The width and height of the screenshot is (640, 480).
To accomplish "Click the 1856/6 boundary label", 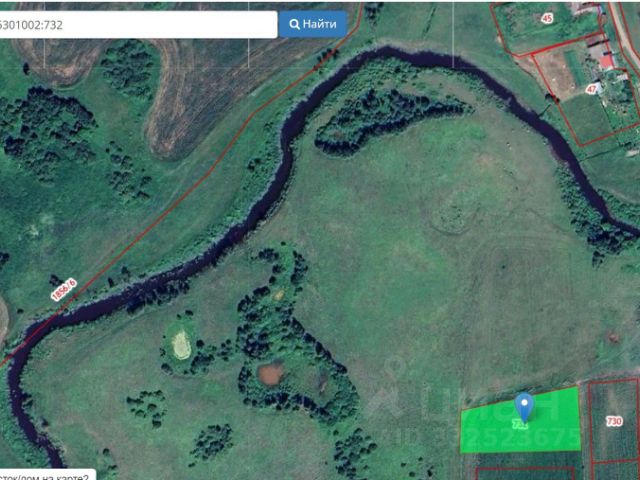I will 64,290.
